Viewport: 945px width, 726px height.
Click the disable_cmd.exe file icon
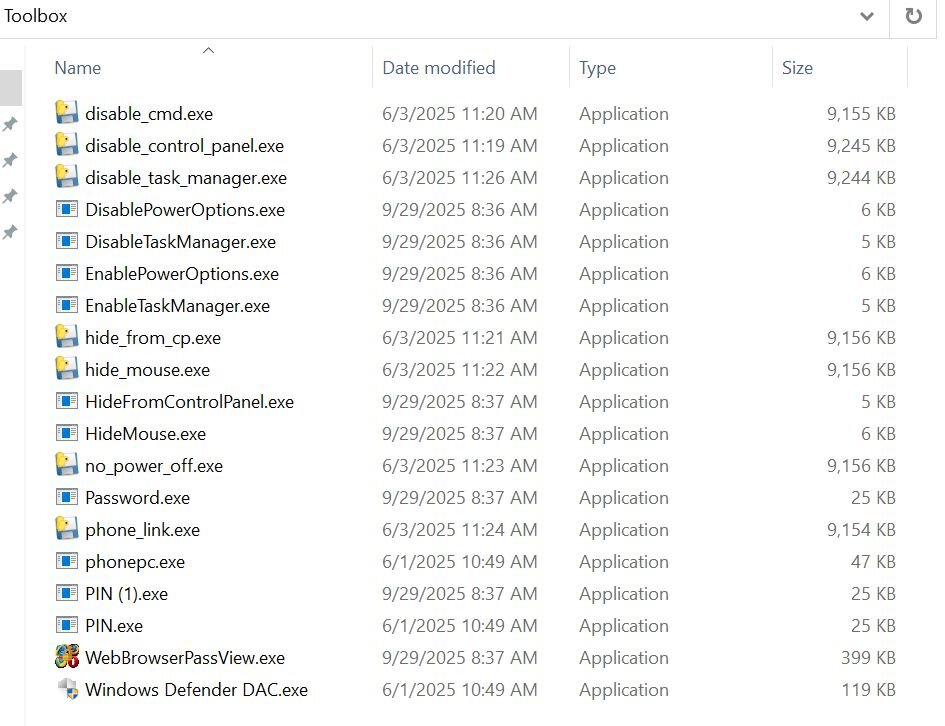67,113
